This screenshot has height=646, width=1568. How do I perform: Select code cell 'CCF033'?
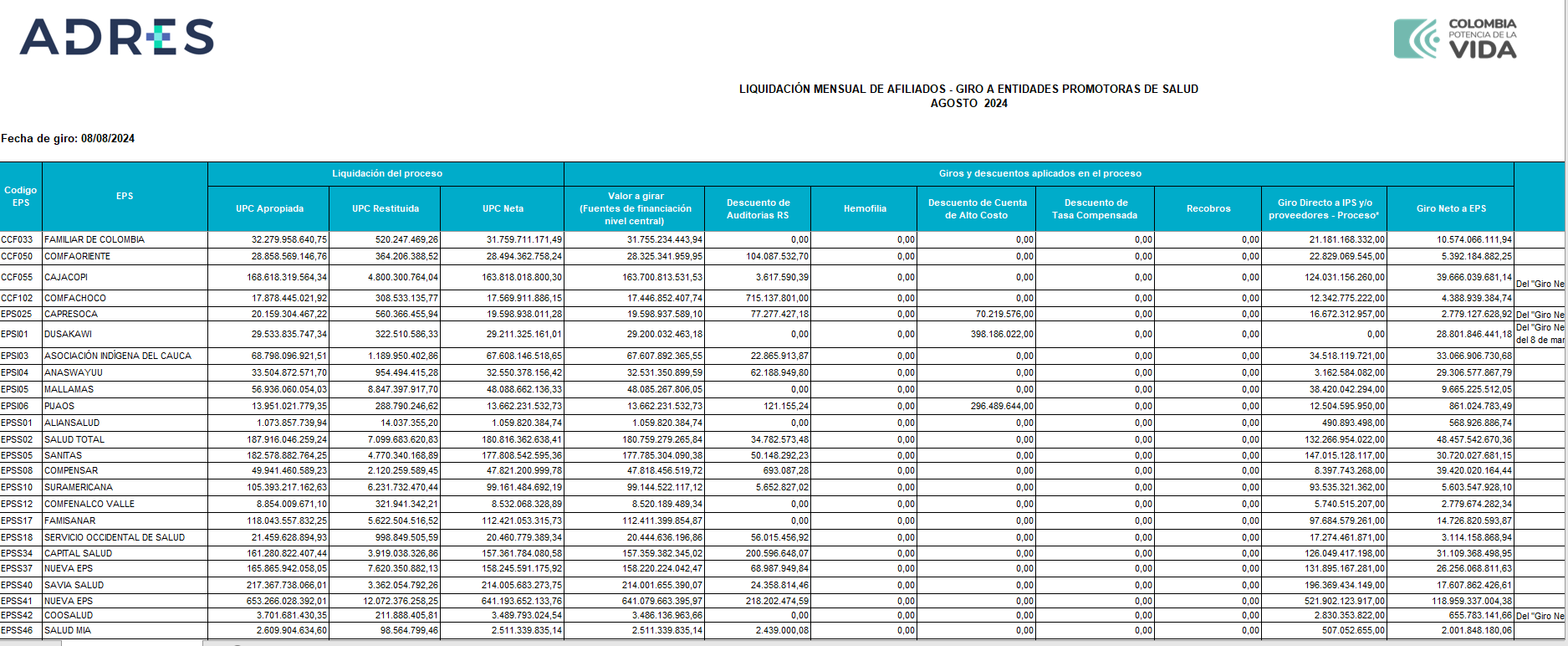(21, 239)
